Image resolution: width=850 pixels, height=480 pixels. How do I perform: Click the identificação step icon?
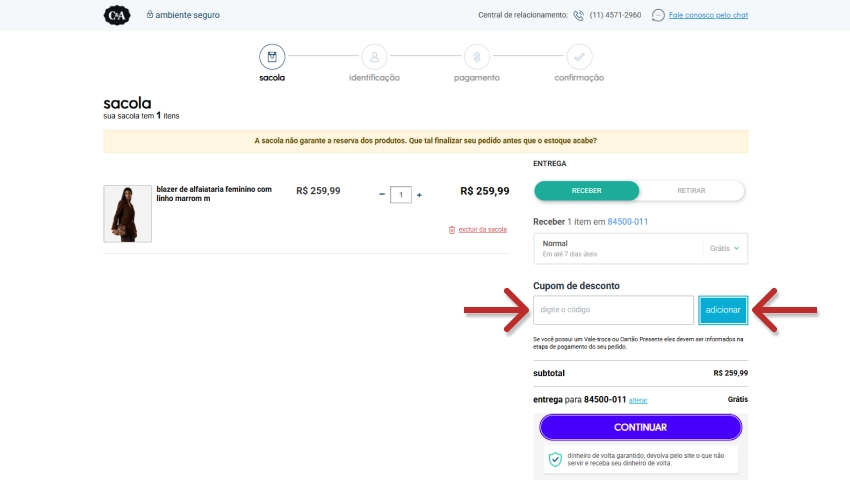click(x=374, y=56)
